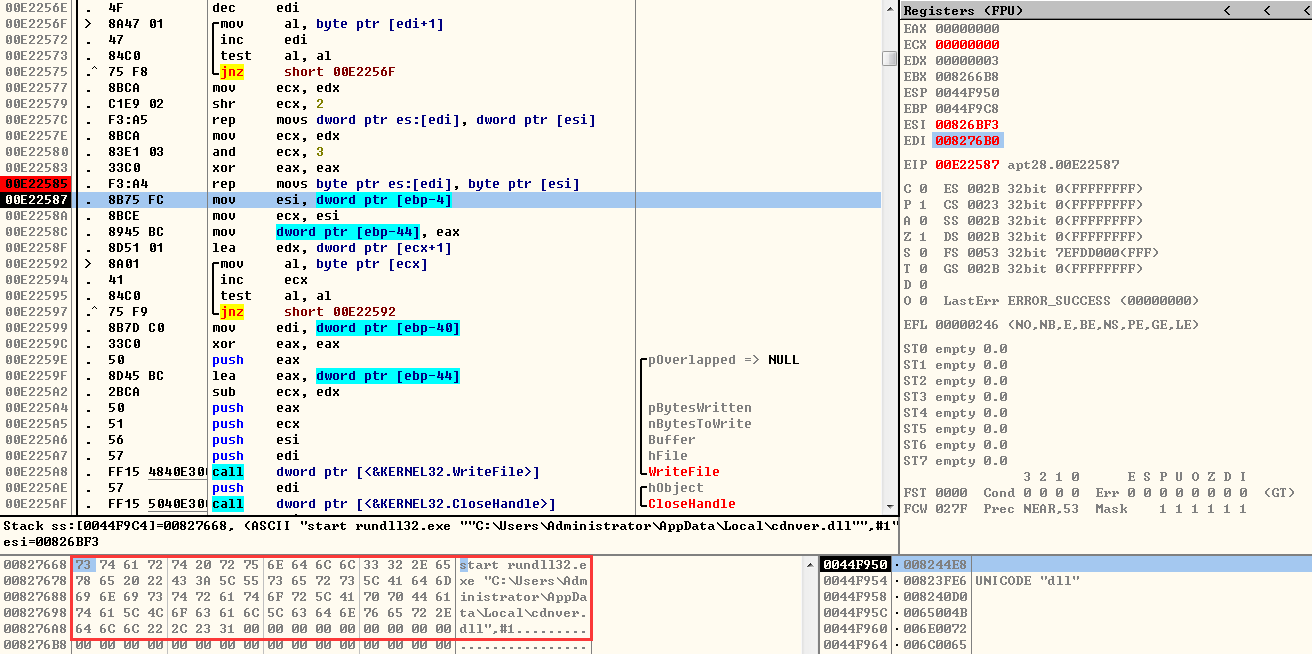Toggle the P parity flag
This screenshot has width=1312, height=654.
point(923,204)
